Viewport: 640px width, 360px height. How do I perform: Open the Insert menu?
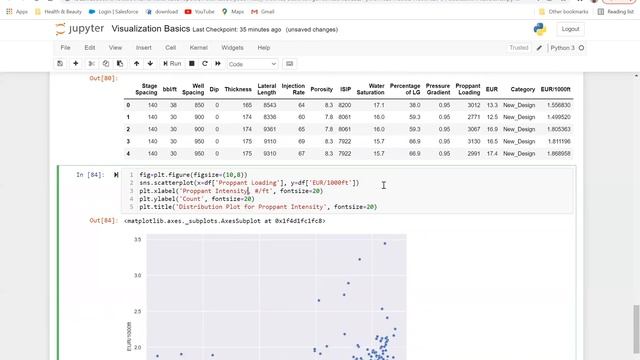point(144,48)
